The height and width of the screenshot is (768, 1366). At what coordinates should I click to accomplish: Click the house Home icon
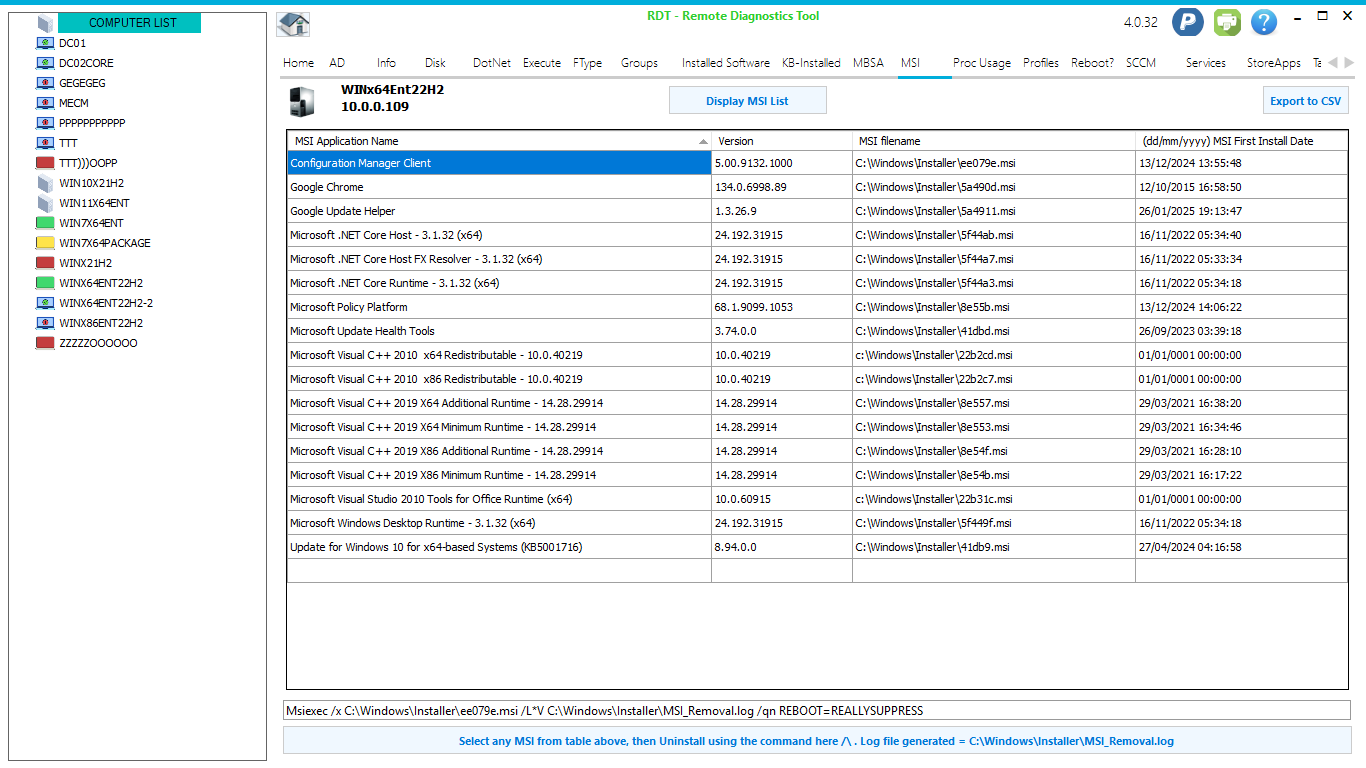[293, 24]
